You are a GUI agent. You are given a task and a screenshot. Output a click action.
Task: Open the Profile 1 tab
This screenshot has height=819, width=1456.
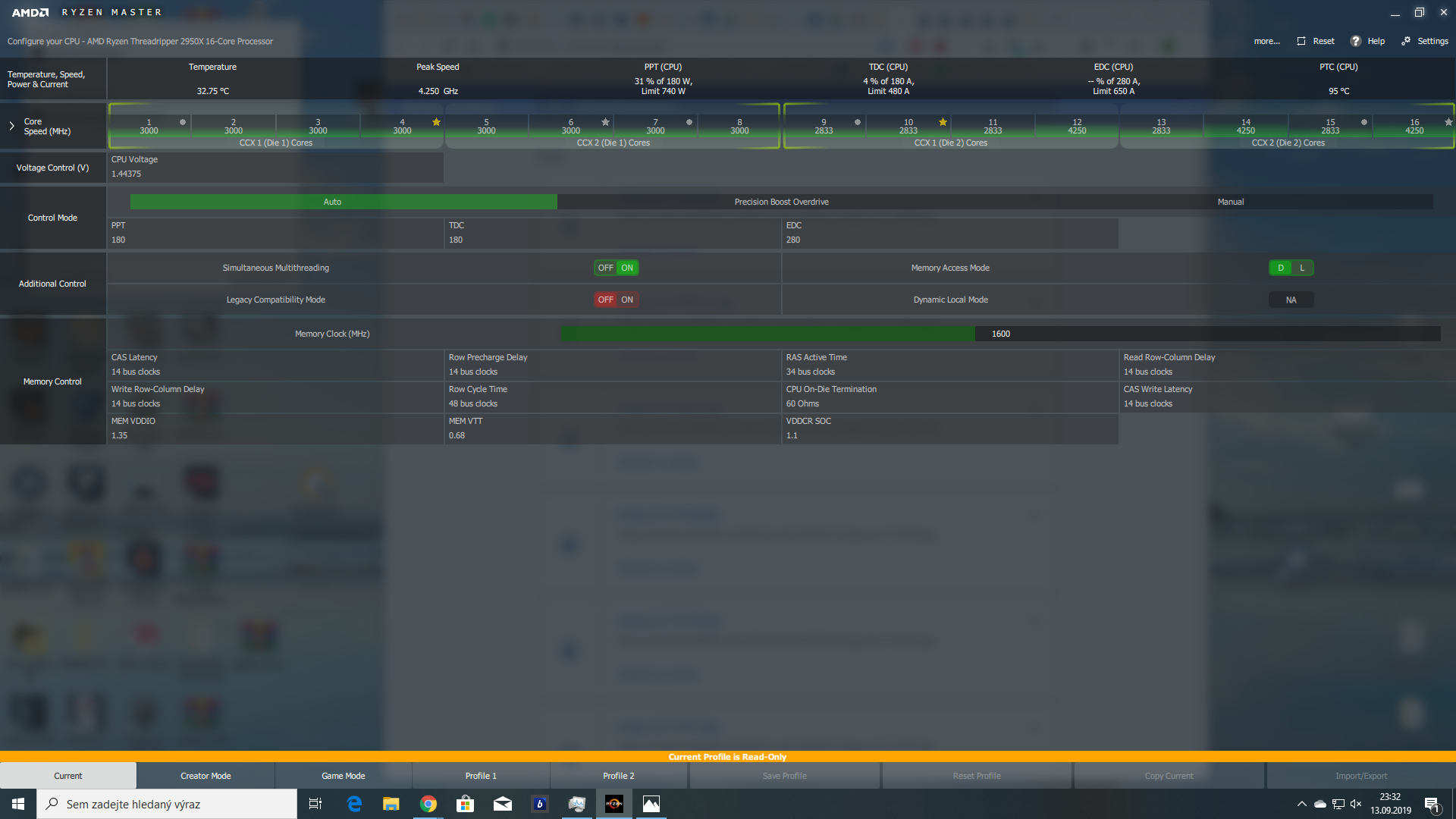click(x=481, y=776)
